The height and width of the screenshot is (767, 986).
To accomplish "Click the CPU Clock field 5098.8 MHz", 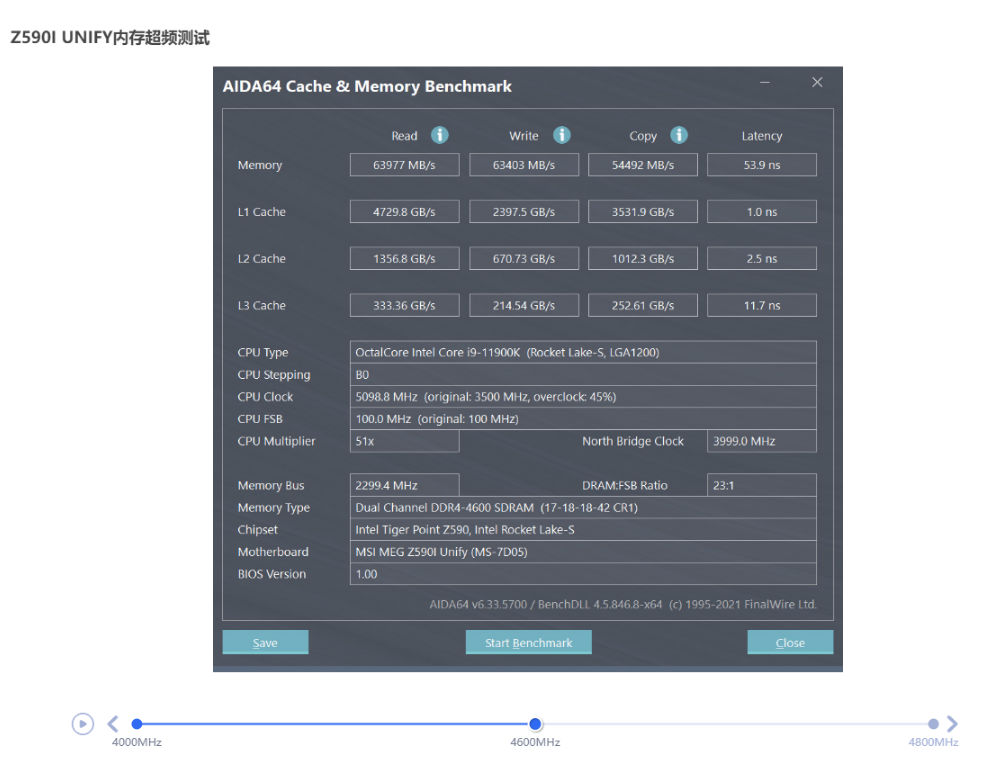I will [x=583, y=397].
